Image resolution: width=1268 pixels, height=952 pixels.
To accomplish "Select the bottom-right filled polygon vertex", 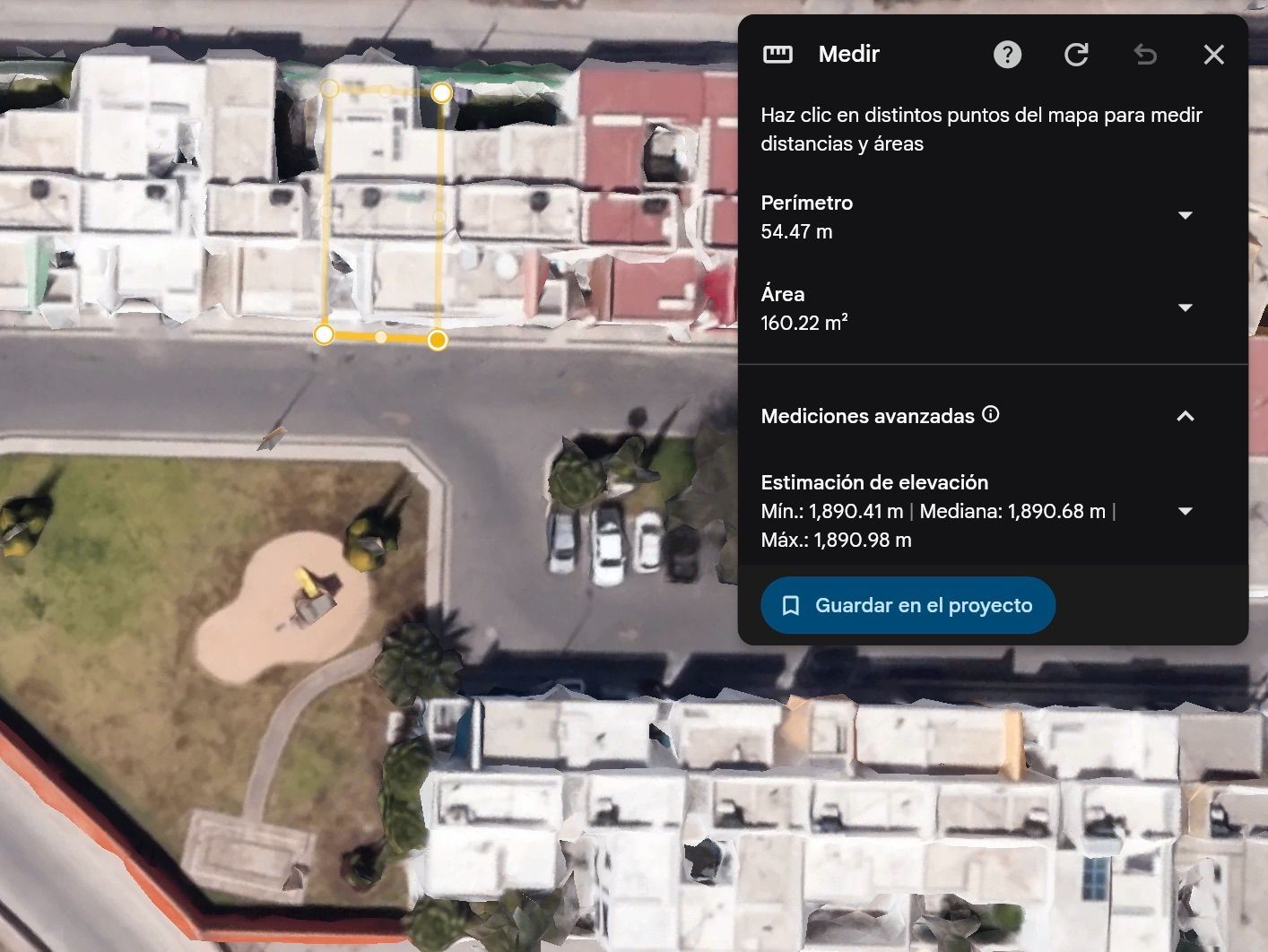I will (438, 340).
